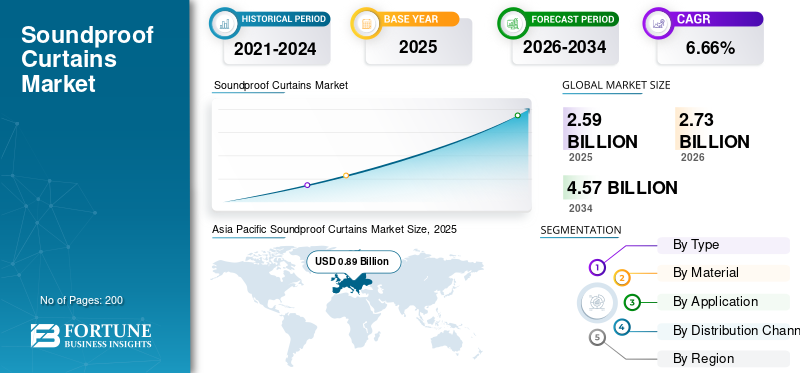The height and width of the screenshot is (373, 800).
Task: Click the Base Year label
Action: 411,19
